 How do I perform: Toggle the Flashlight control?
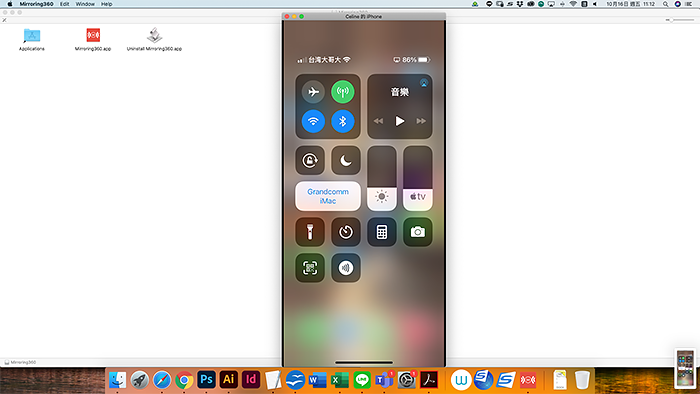310,232
